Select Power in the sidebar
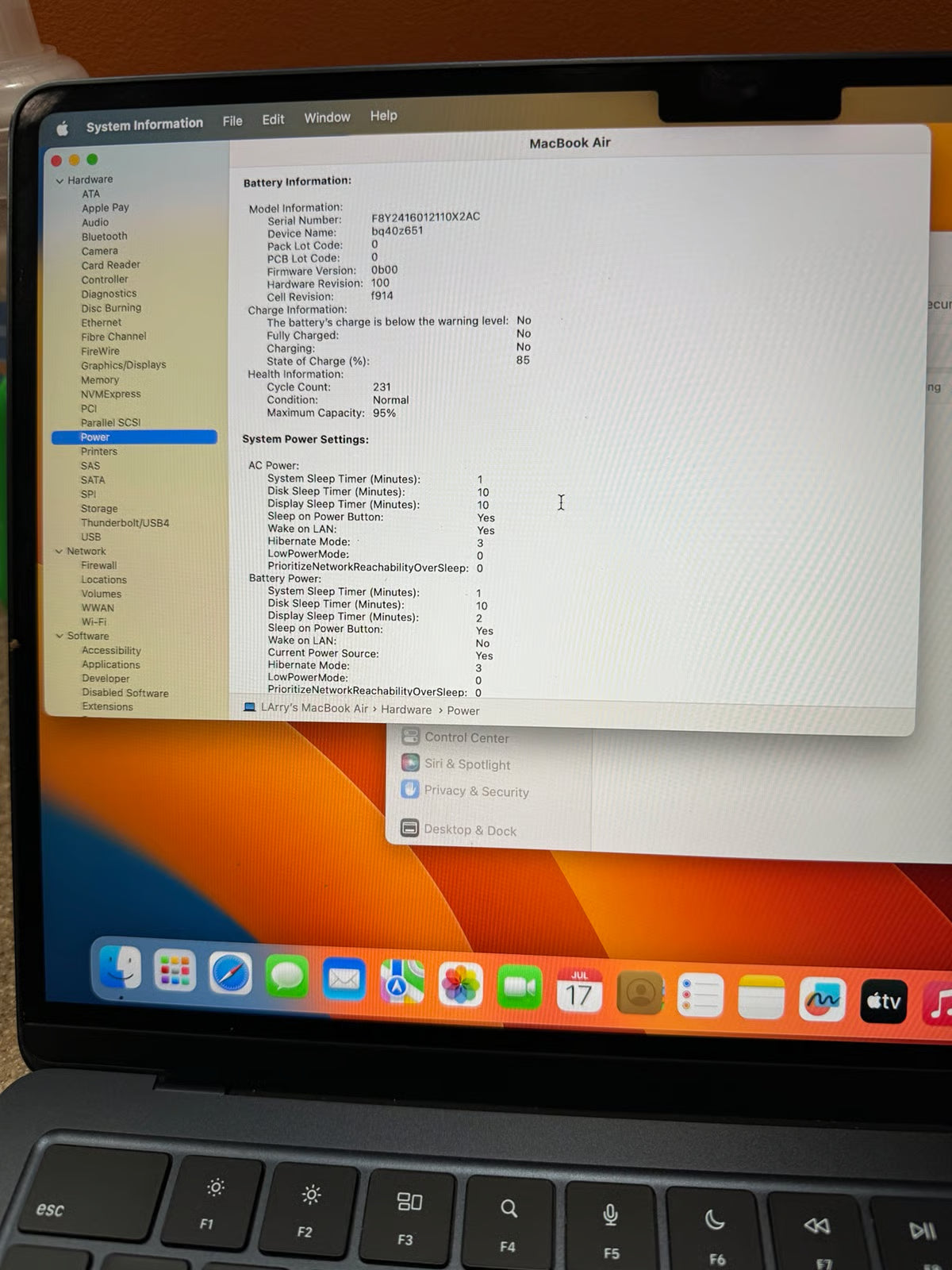Image resolution: width=952 pixels, height=1270 pixels. click(134, 437)
